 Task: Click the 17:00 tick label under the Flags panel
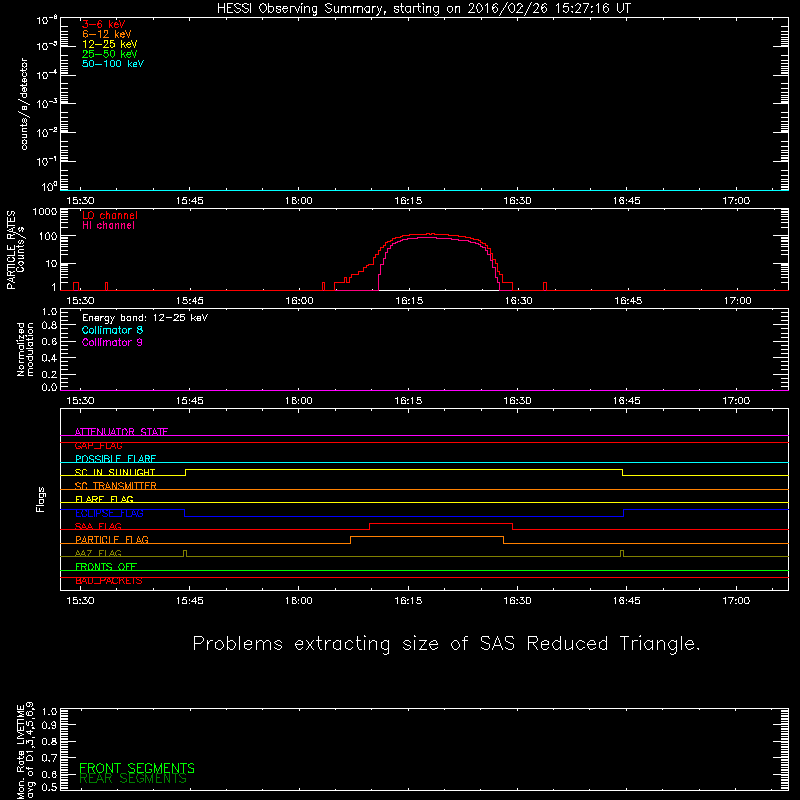click(736, 601)
